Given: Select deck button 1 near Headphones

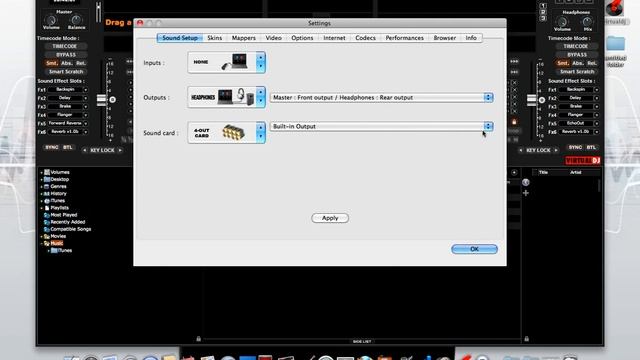Looking at the screenshot, I should [543, 6].
